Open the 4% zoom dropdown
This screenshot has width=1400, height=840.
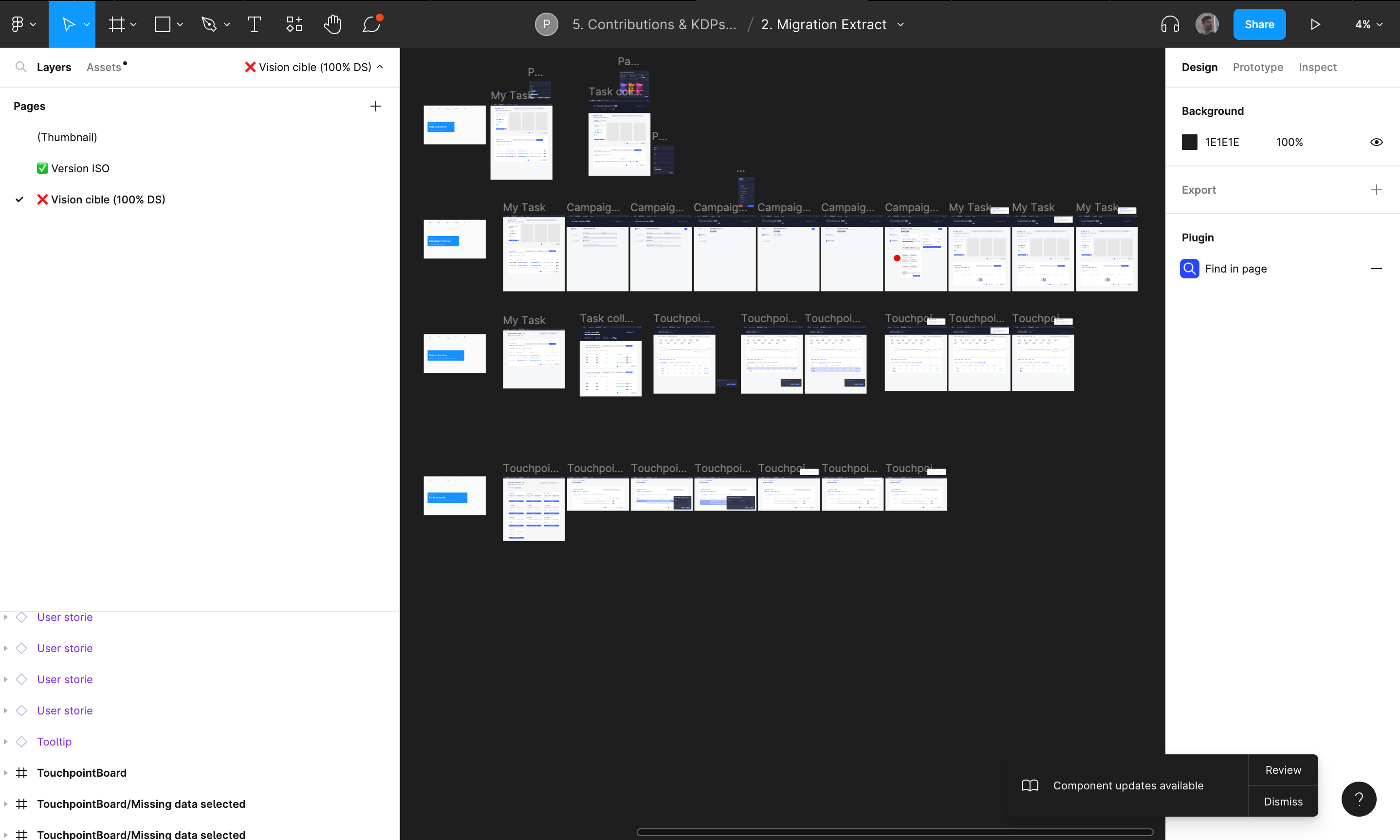tap(1368, 24)
